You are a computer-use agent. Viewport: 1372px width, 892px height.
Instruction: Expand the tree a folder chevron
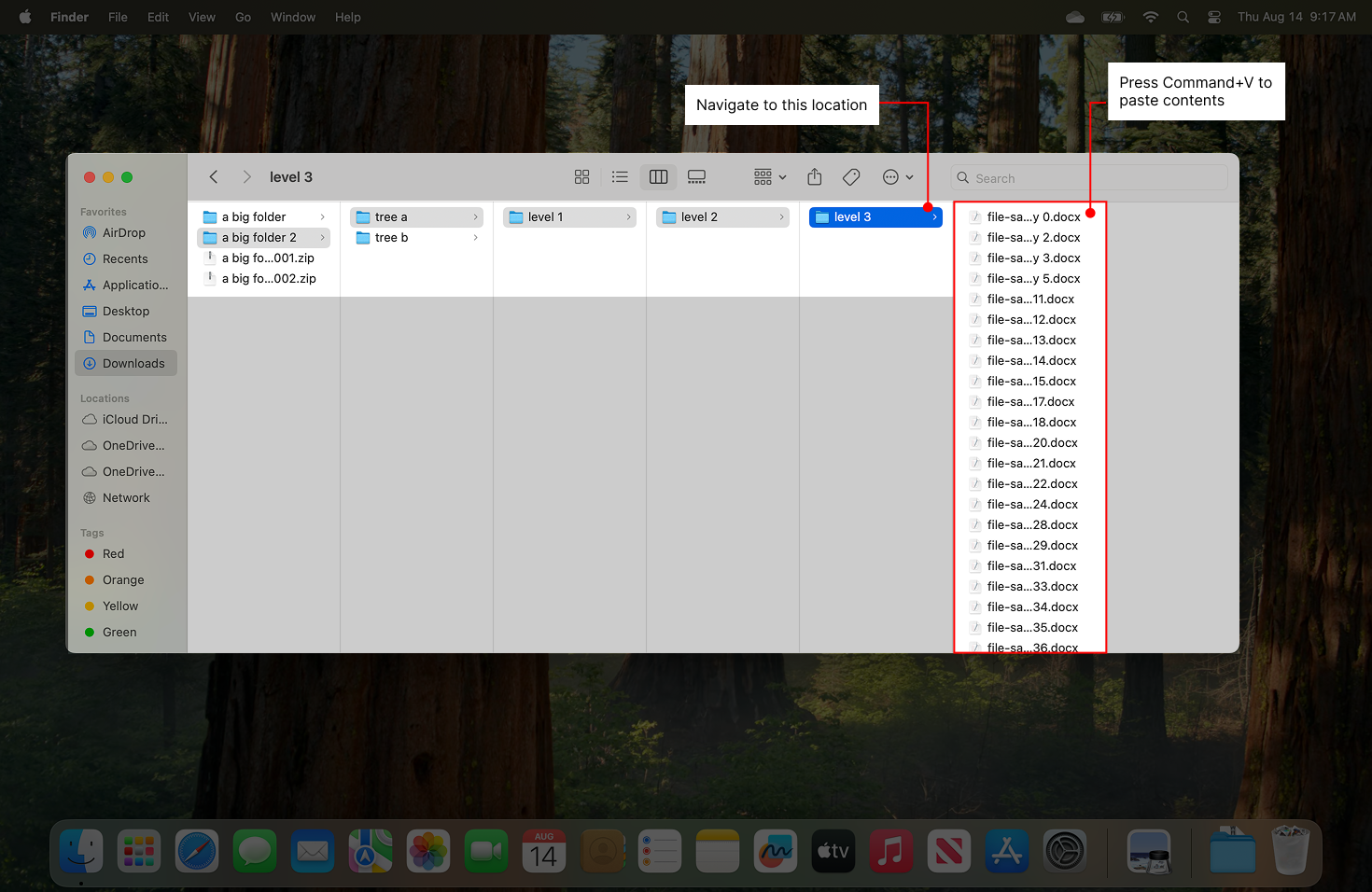[475, 216]
